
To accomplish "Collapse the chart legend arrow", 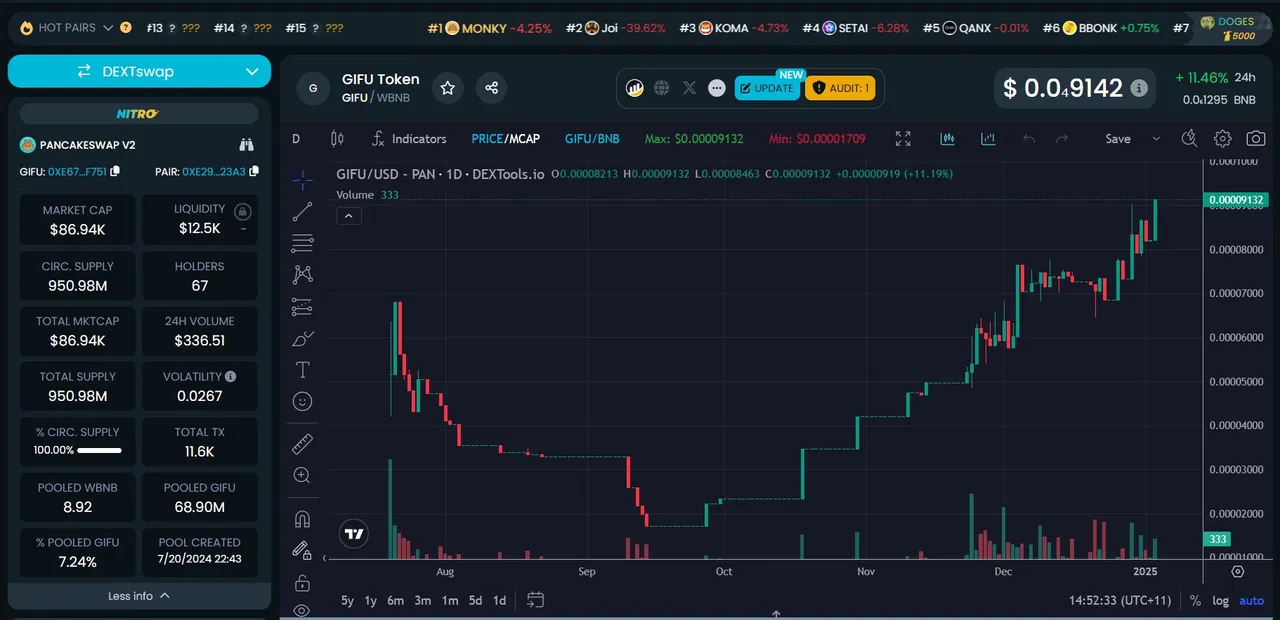I will [348, 215].
